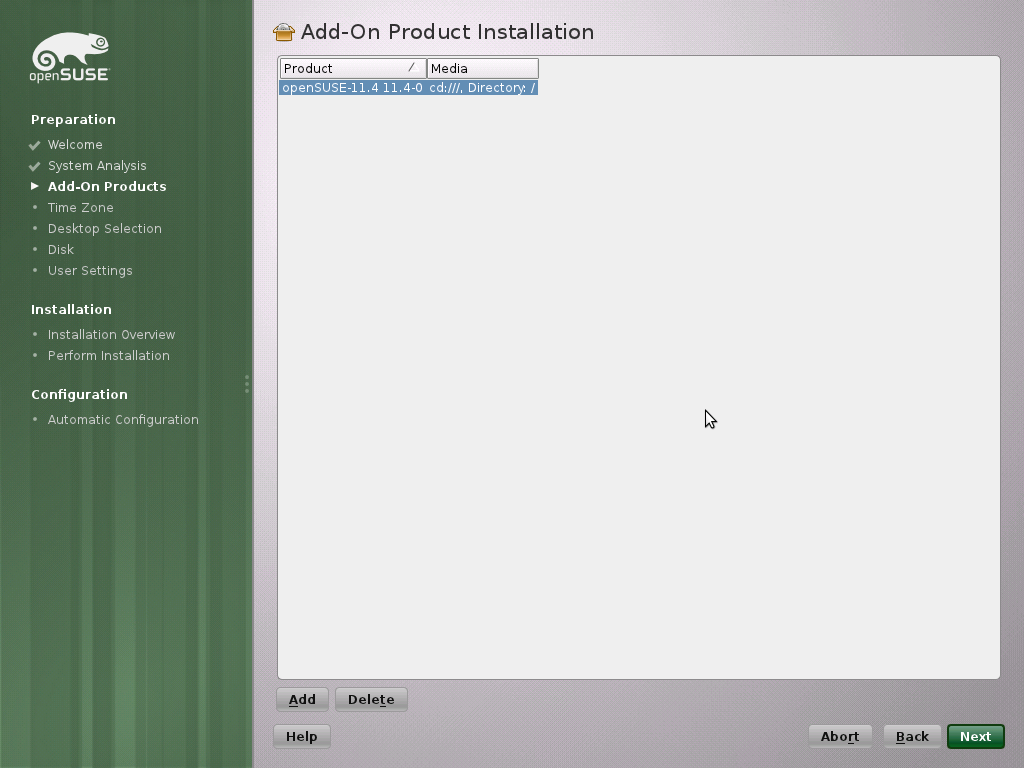Click the checkmark icon beside System Analysis
Viewport: 1024px width, 768px height.
click(x=35, y=166)
